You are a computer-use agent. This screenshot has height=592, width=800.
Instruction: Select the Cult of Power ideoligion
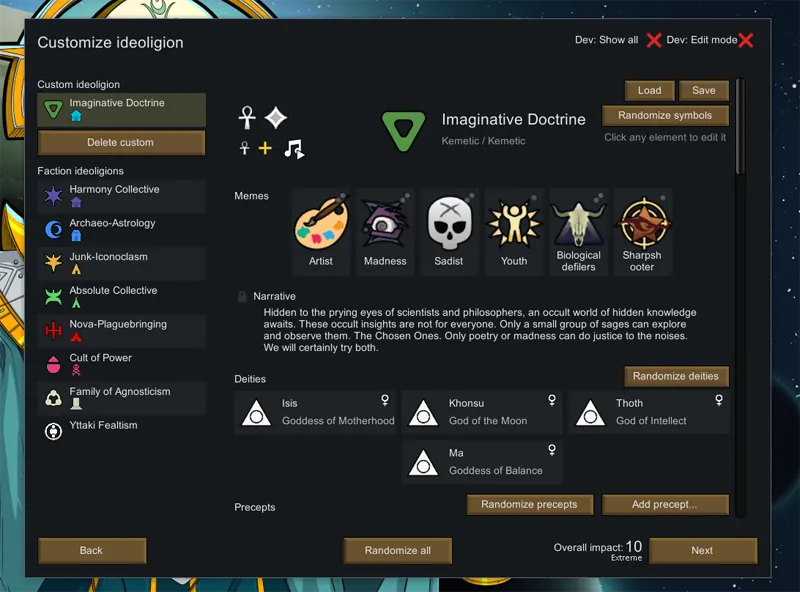pyautogui.click(x=121, y=364)
